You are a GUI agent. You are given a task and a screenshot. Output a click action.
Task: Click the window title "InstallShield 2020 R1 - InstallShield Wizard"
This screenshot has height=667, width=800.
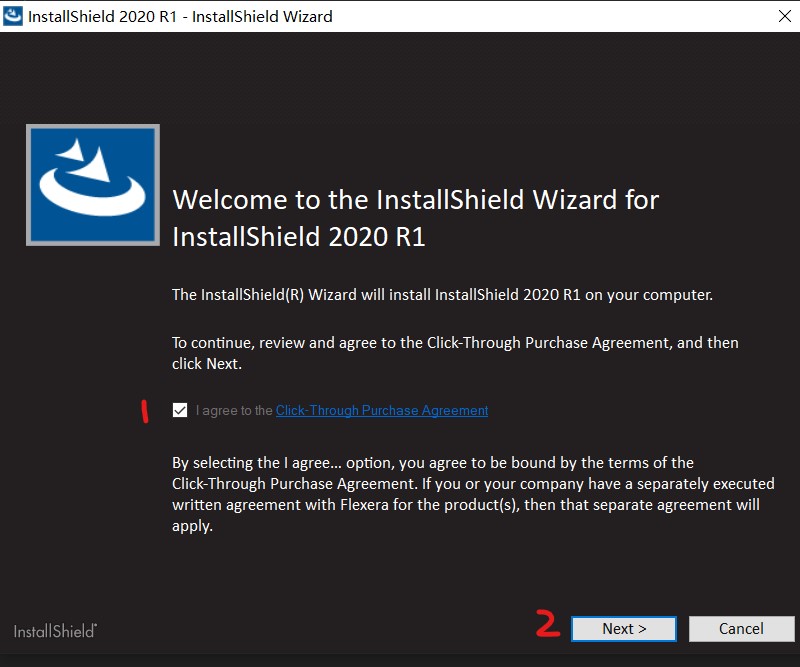(x=180, y=16)
